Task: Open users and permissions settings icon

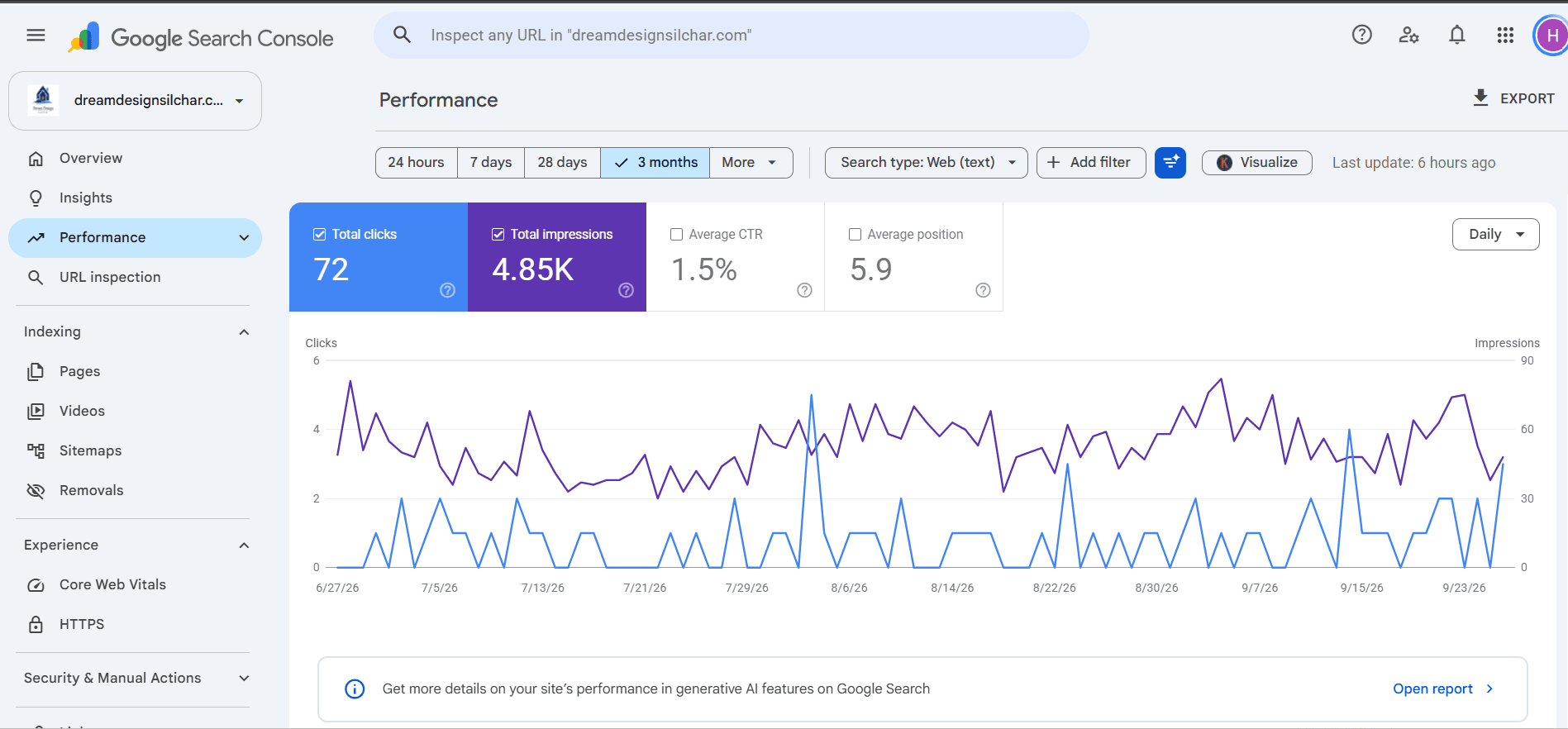Action: (x=1409, y=35)
